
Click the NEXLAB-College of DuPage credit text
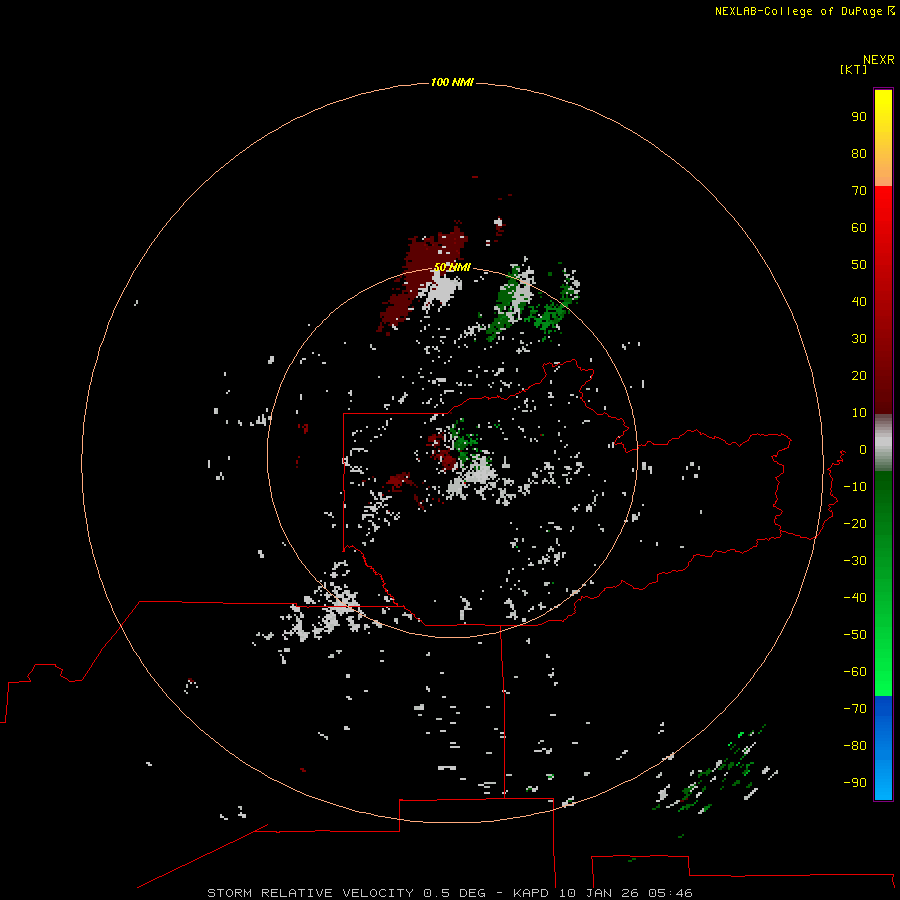pos(798,11)
